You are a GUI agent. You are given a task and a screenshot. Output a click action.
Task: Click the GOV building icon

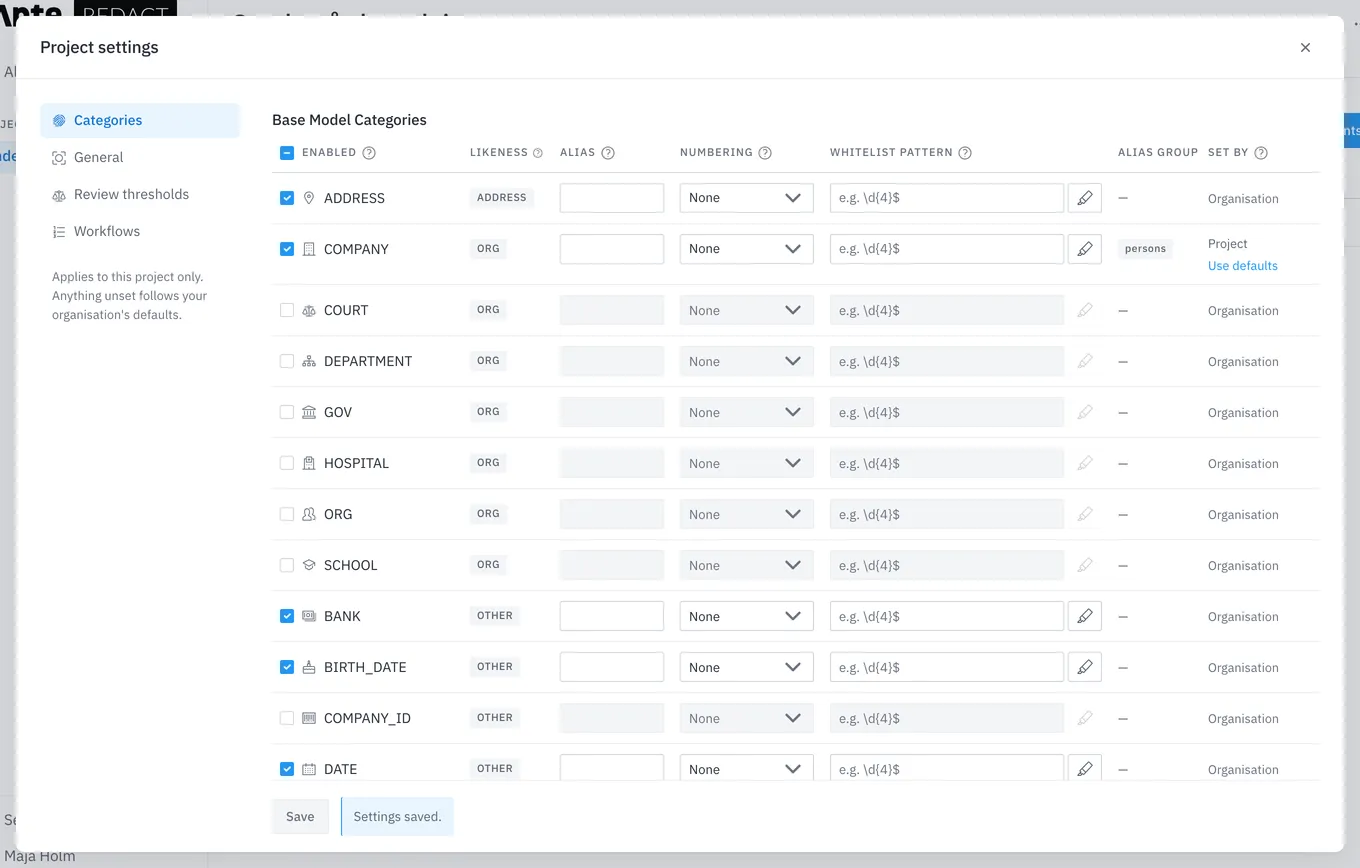(x=309, y=412)
